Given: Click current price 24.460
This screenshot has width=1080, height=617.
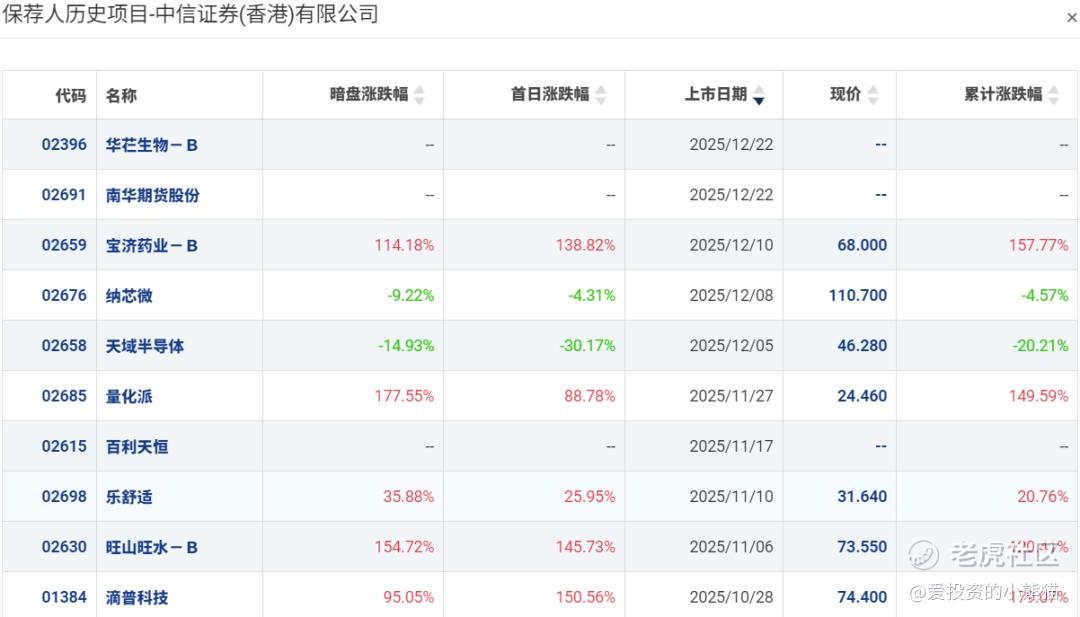Looking at the screenshot, I should pos(862,396).
